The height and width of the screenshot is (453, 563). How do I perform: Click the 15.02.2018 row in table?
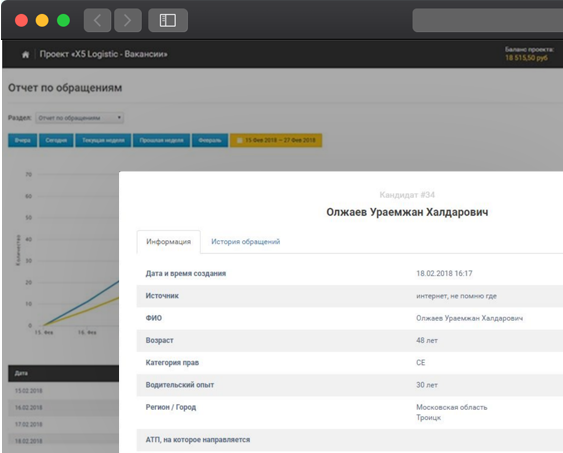[x=64, y=391]
